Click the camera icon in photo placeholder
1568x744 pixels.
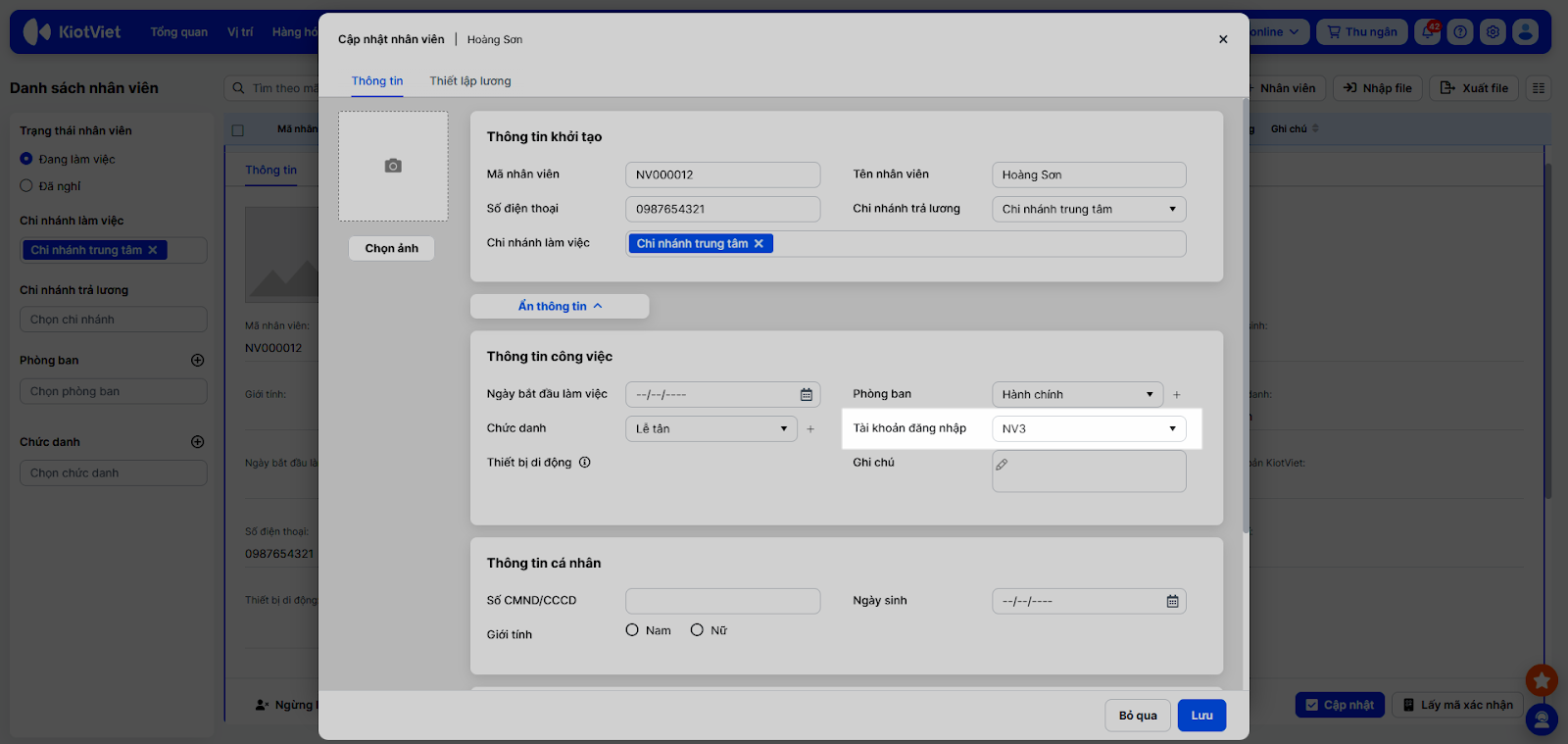tap(393, 166)
